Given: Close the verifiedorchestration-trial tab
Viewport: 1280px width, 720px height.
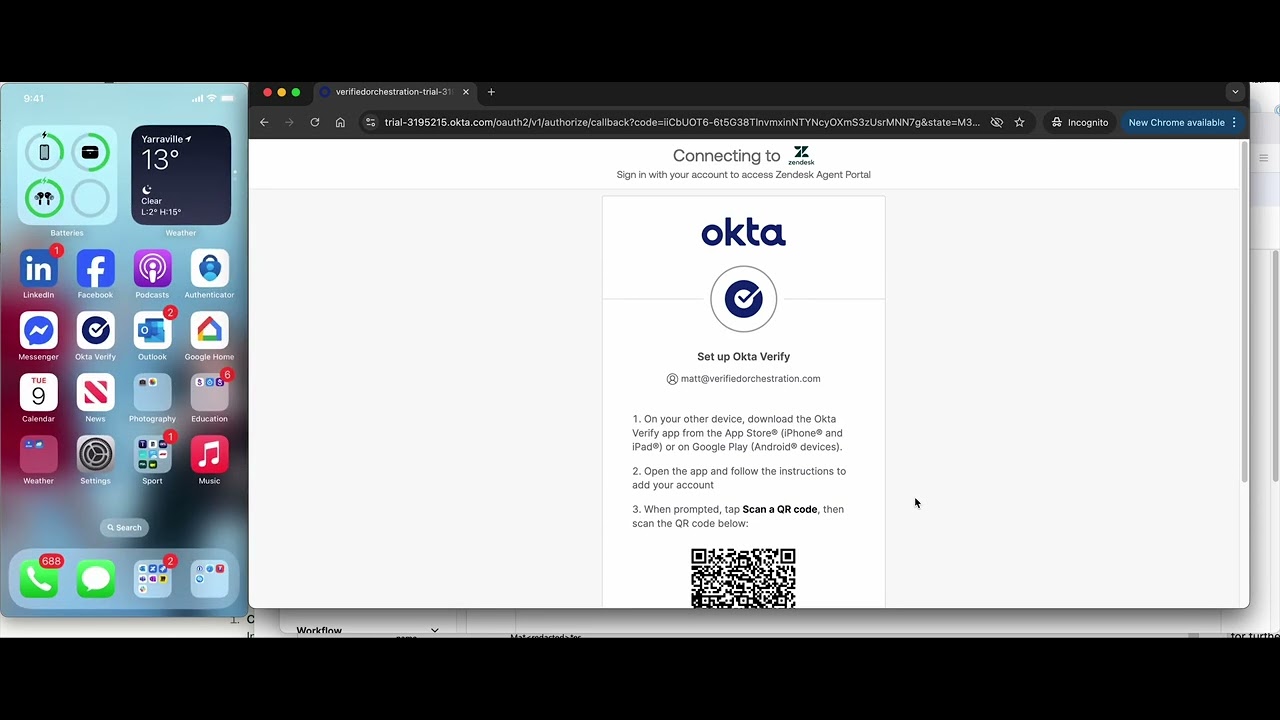Looking at the screenshot, I should 466,92.
